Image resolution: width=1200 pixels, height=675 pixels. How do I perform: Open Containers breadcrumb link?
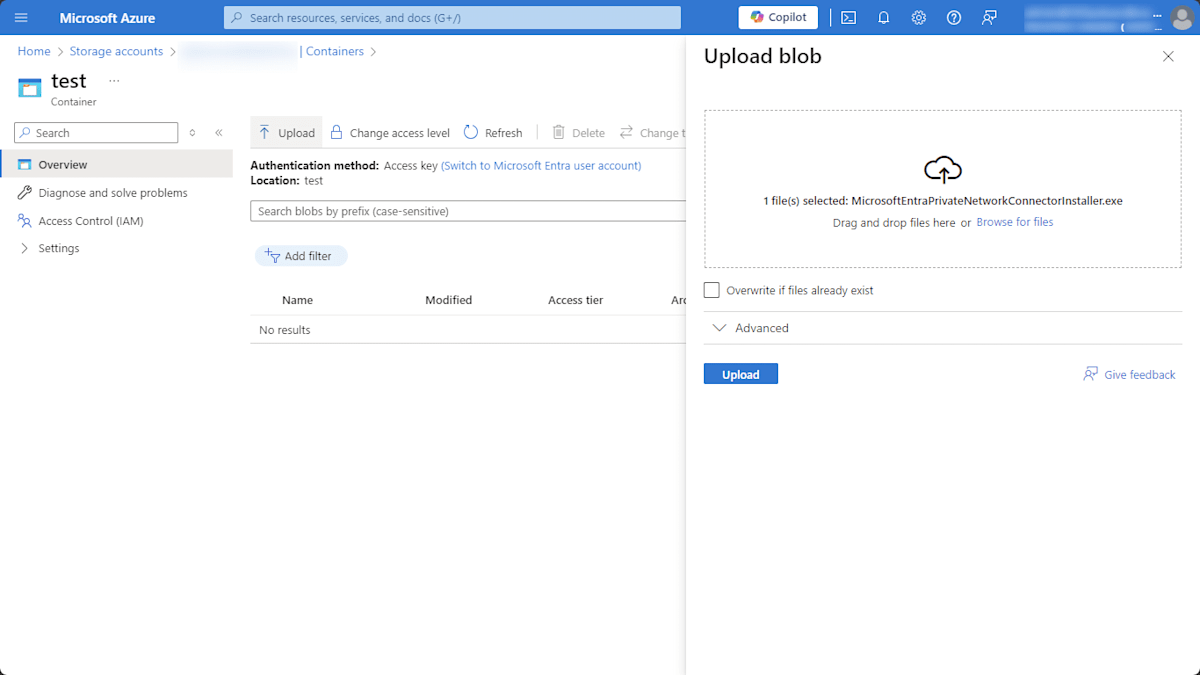tap(335, 51)
